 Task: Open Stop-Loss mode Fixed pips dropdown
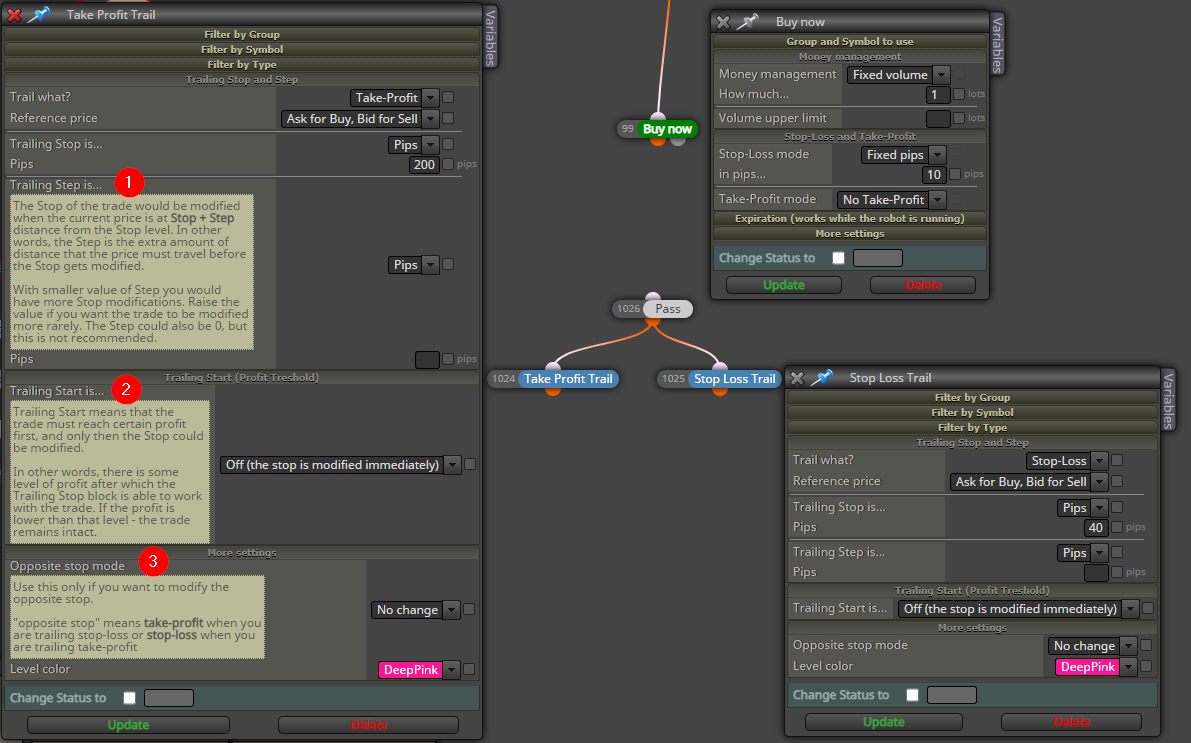903,154
